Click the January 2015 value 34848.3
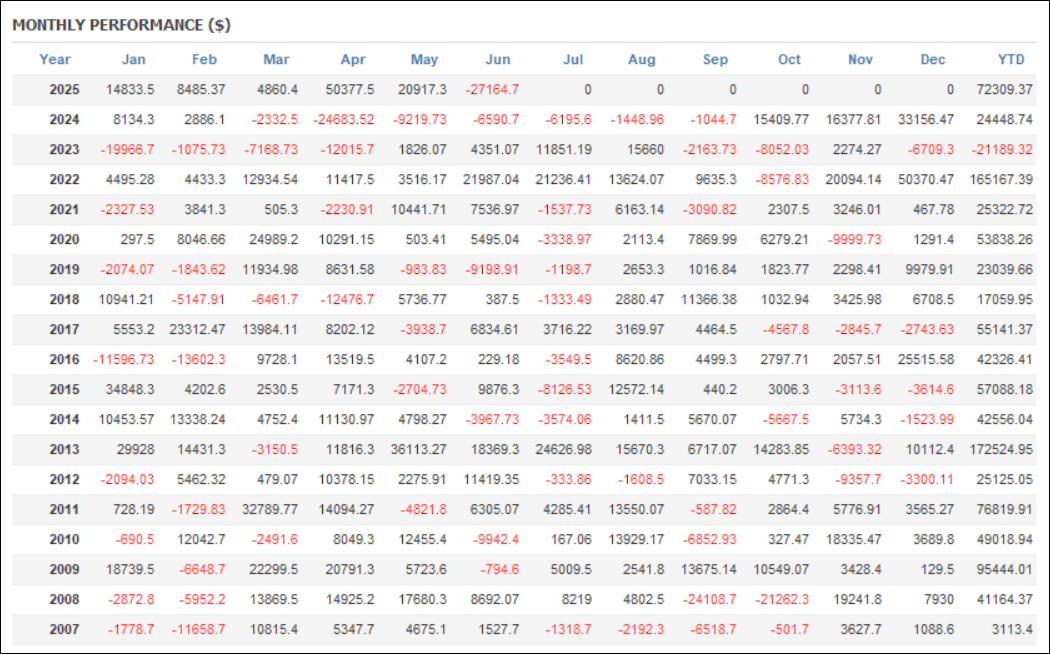This screenshot has width=1050, height=654. point(130,390)
